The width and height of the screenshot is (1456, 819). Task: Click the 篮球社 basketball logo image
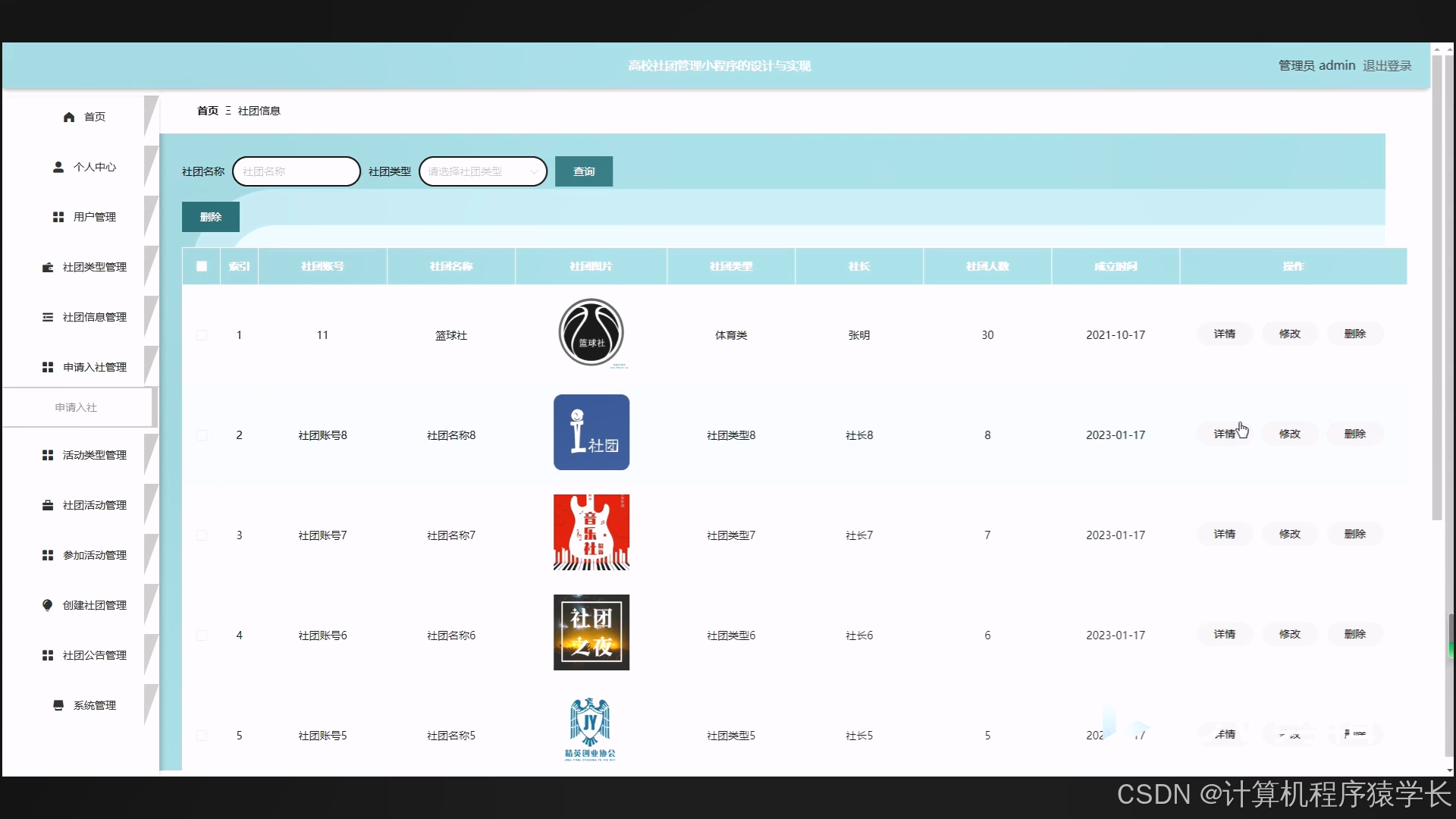(591, 333)
